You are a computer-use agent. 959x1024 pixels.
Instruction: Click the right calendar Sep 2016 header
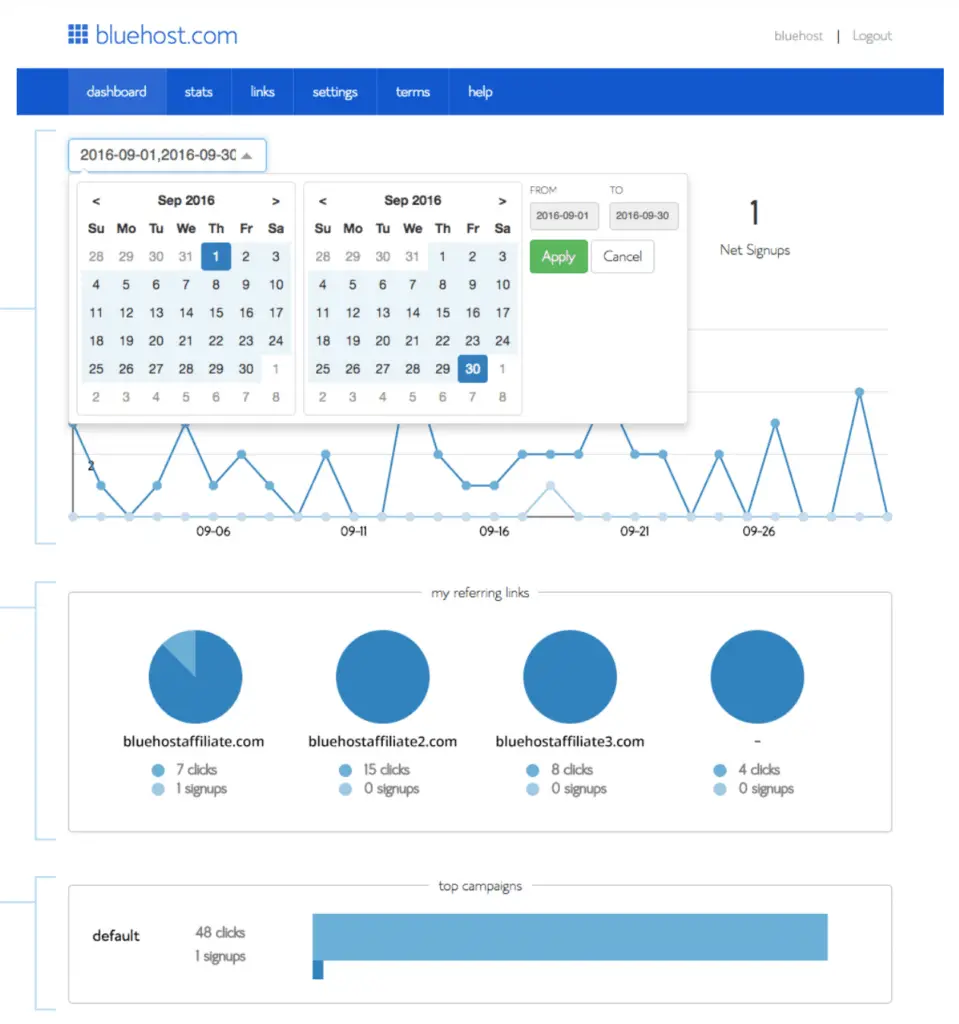point(413,200)
